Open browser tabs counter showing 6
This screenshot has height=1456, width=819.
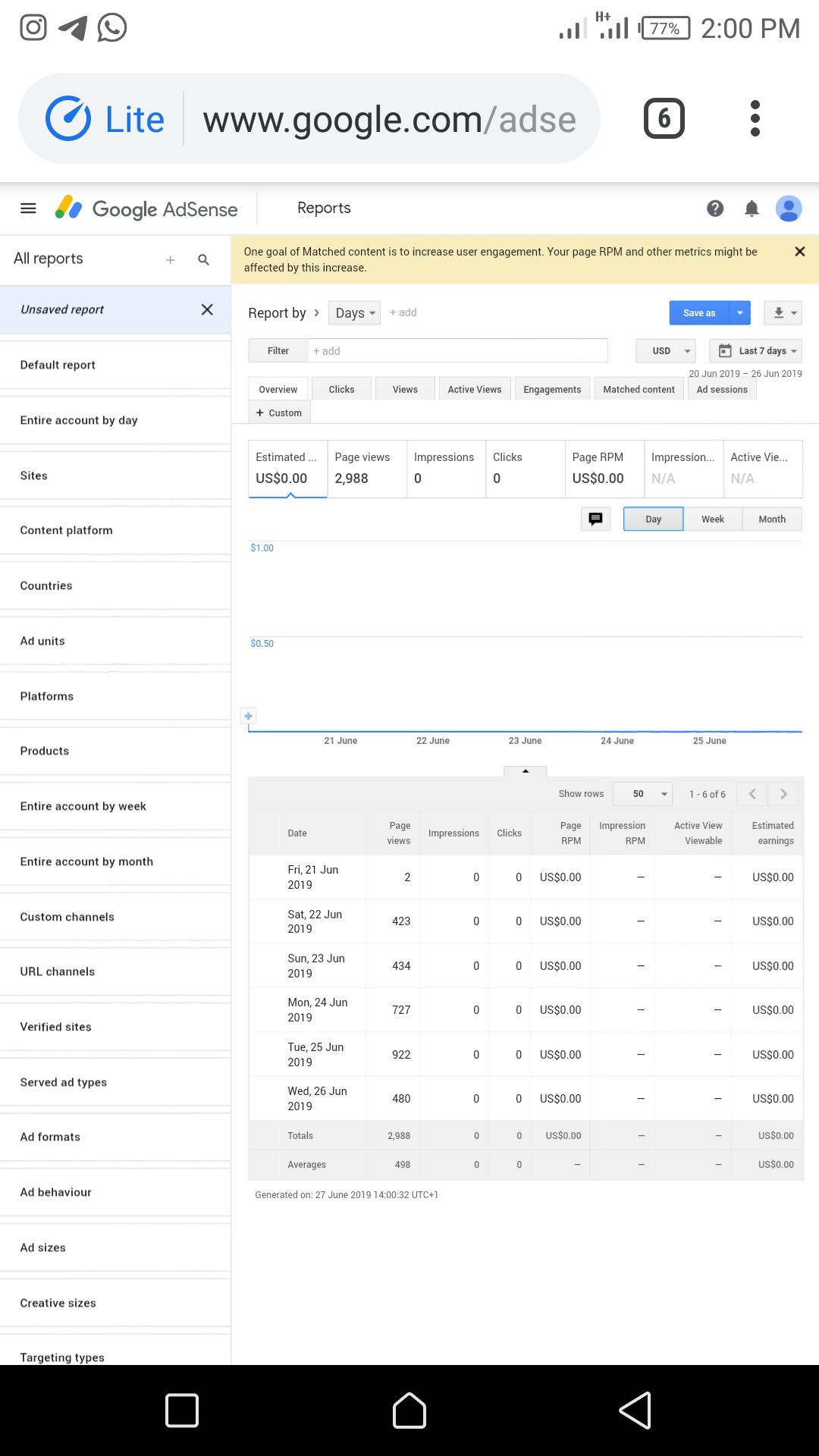(x=664, y=118)
